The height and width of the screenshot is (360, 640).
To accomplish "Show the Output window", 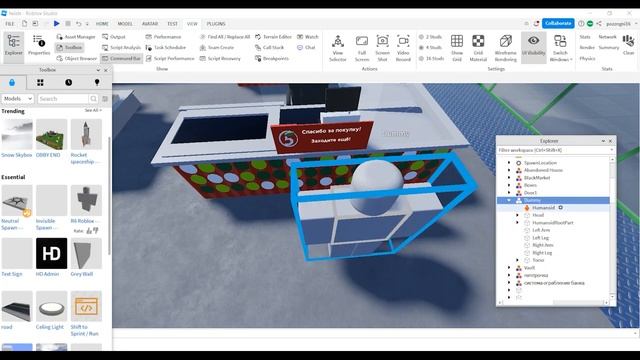I will (x=114, y=37).
